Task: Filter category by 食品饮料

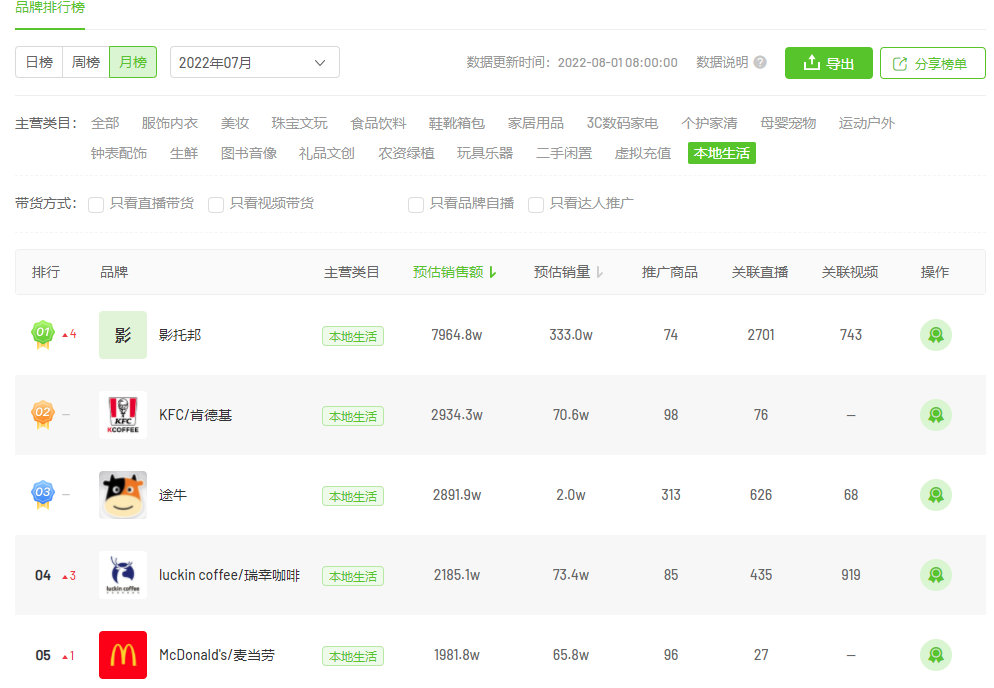Action: [378, 123]
